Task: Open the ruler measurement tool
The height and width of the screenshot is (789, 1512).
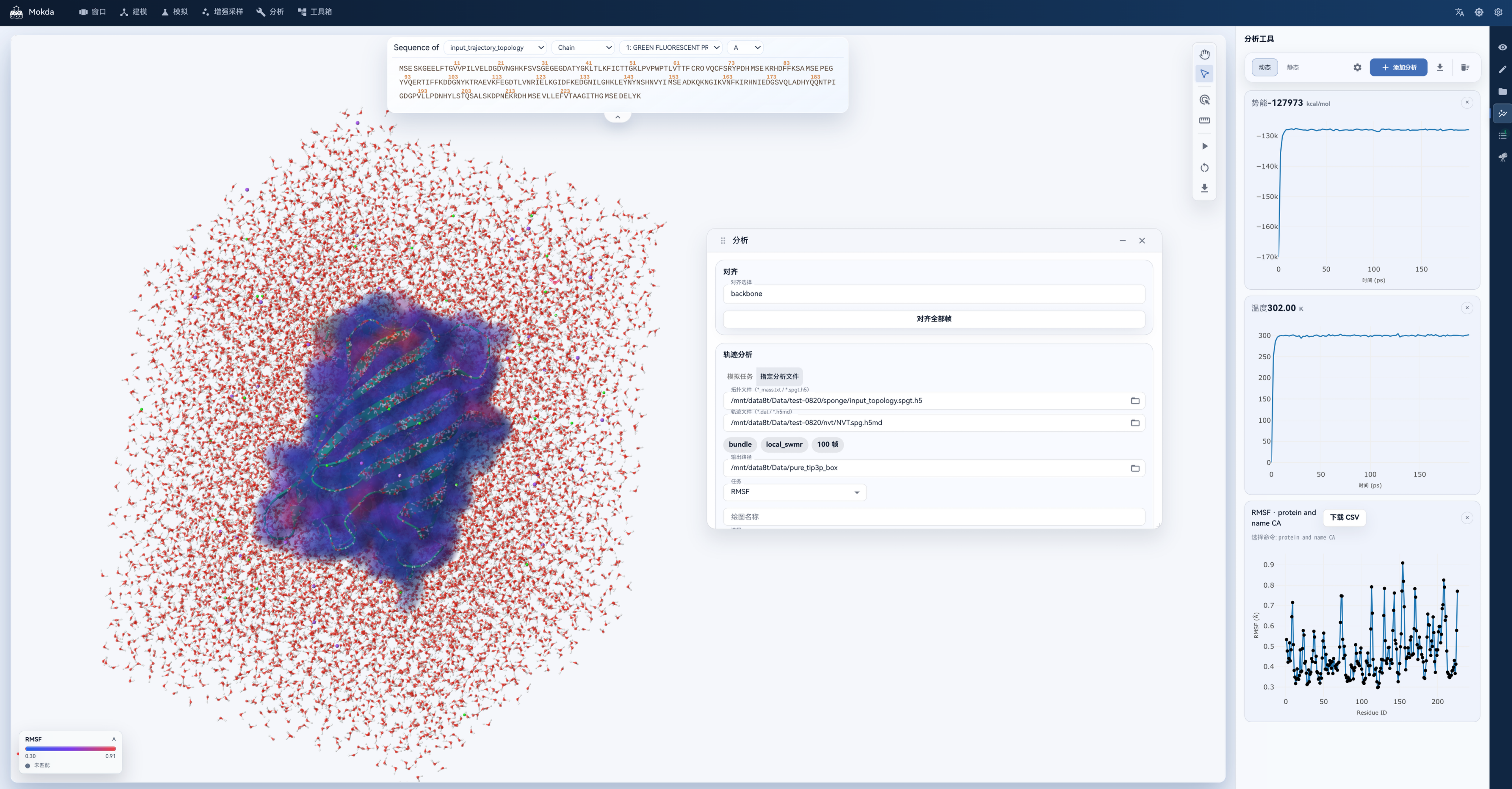Action: tap(1204, 120)
